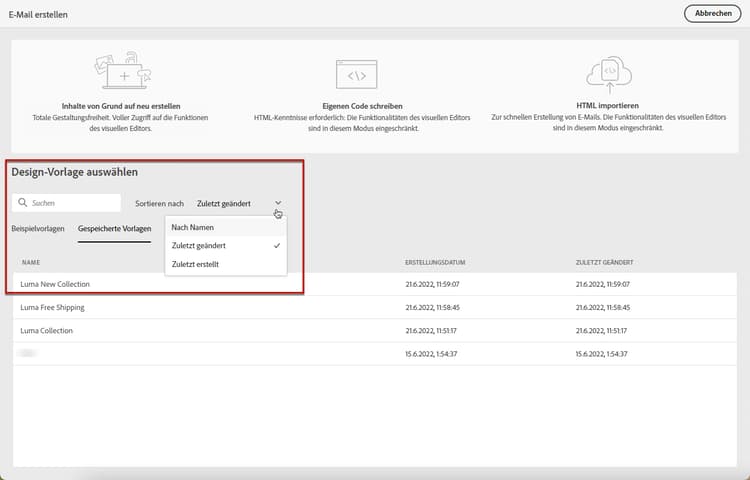Click creation date 21.6.2022, 11:58:45

[x=432, y=307]
